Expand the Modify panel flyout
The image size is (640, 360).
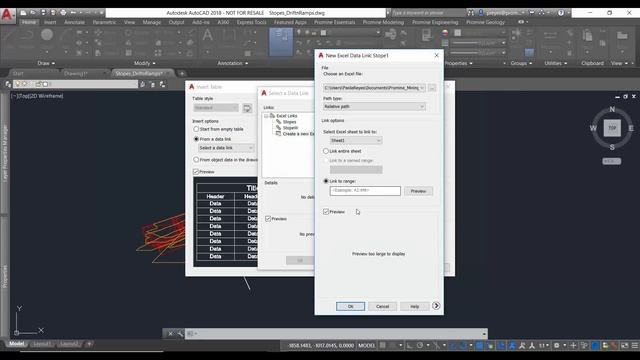click(x=144, y=63)
